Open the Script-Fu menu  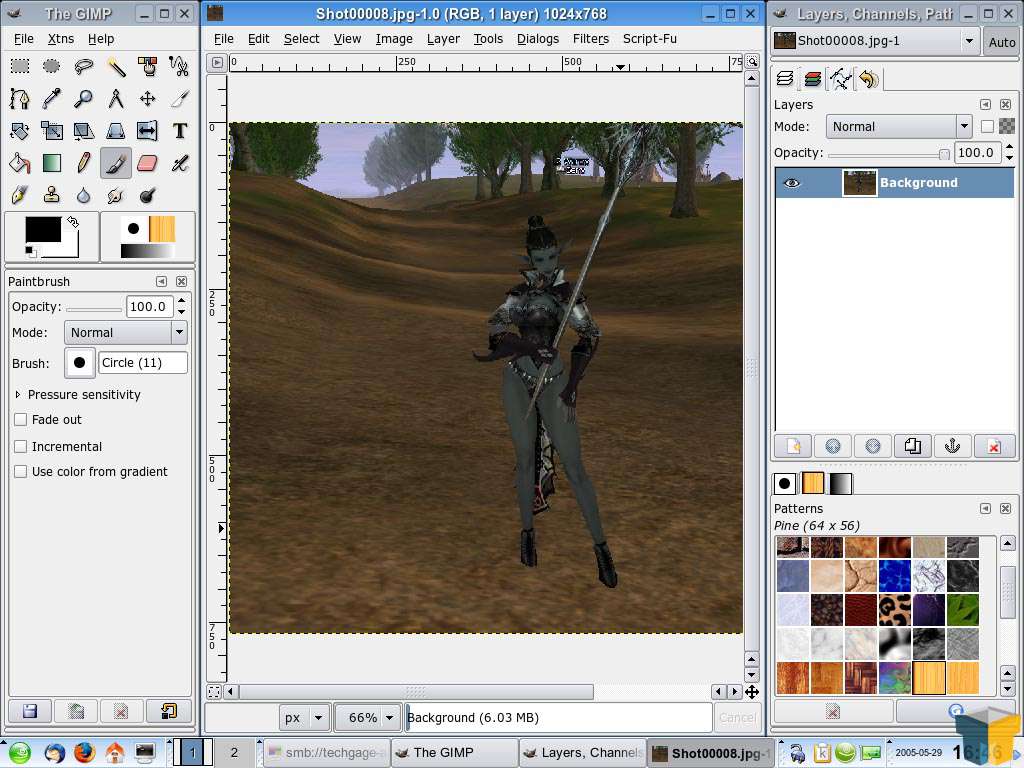point(649,39)
